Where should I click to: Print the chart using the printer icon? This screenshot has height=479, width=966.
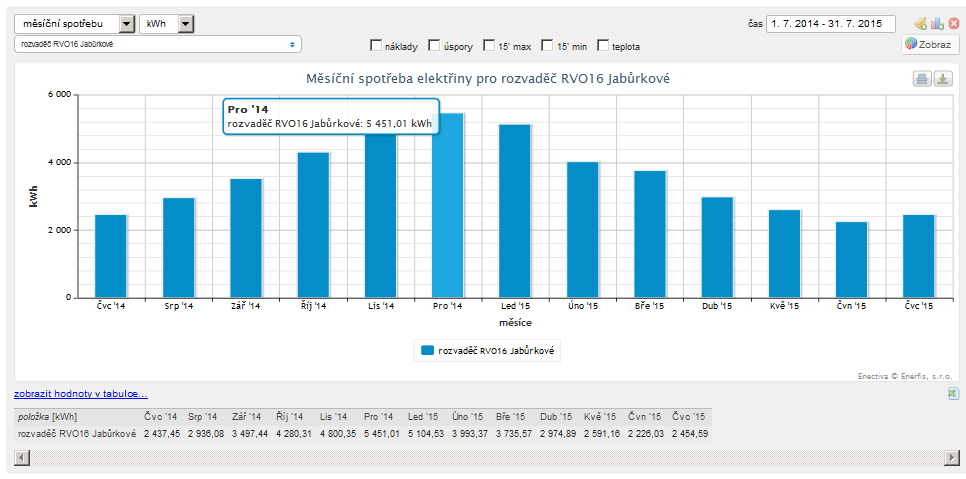[922, 79]
